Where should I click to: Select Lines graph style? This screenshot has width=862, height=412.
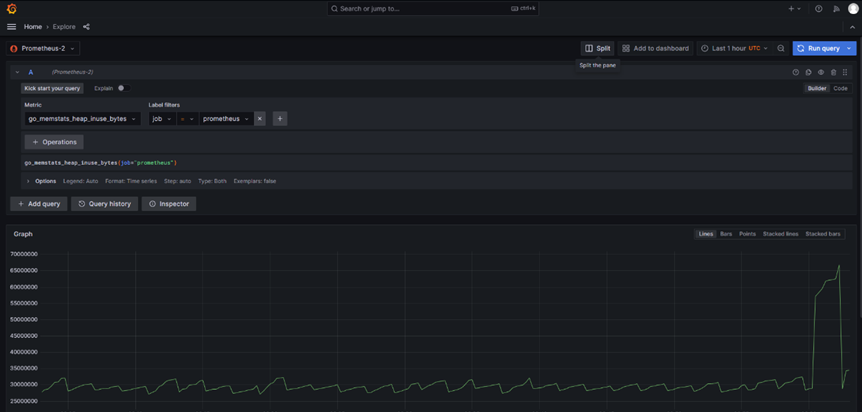coord(705,234)
